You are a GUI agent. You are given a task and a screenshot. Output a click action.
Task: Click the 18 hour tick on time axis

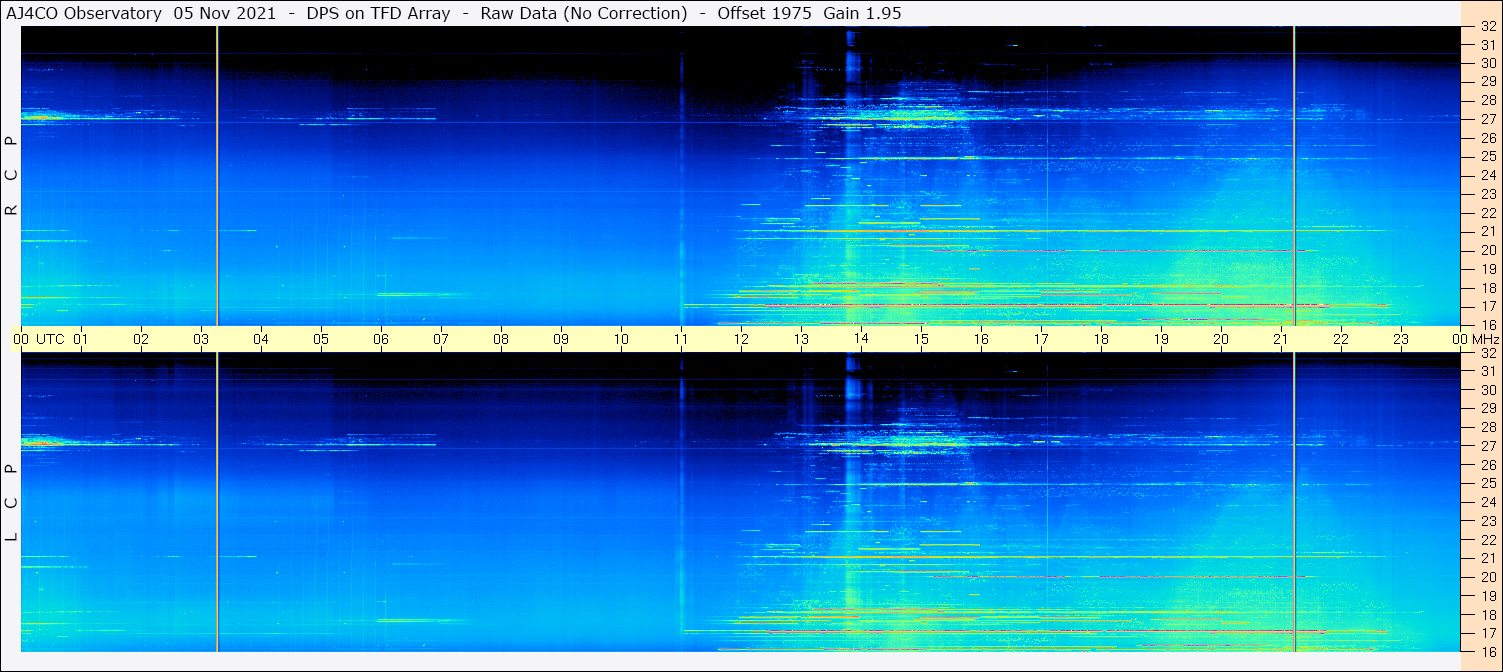click(1101, 339)
